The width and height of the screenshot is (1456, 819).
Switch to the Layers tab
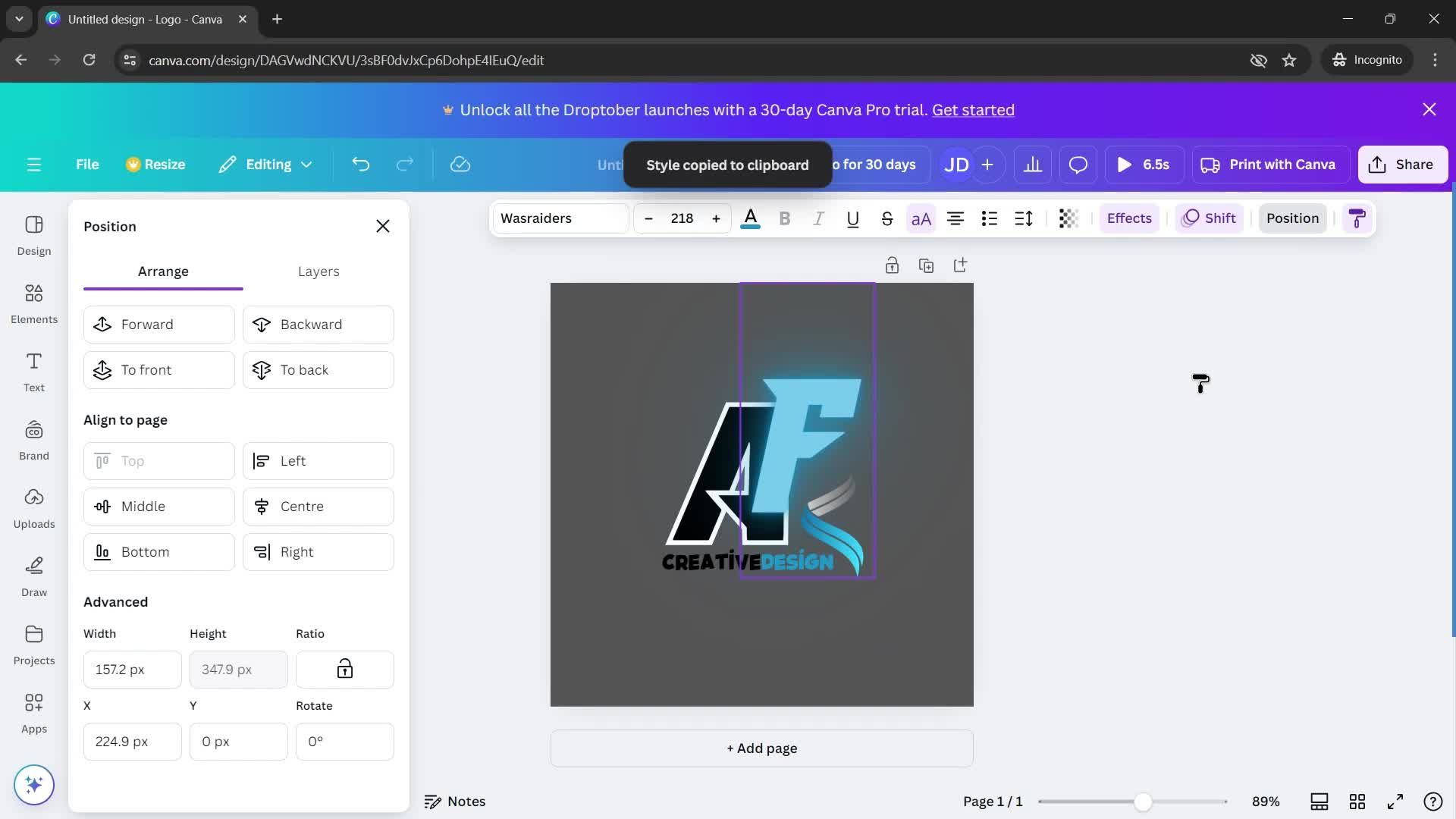(318, 271)
